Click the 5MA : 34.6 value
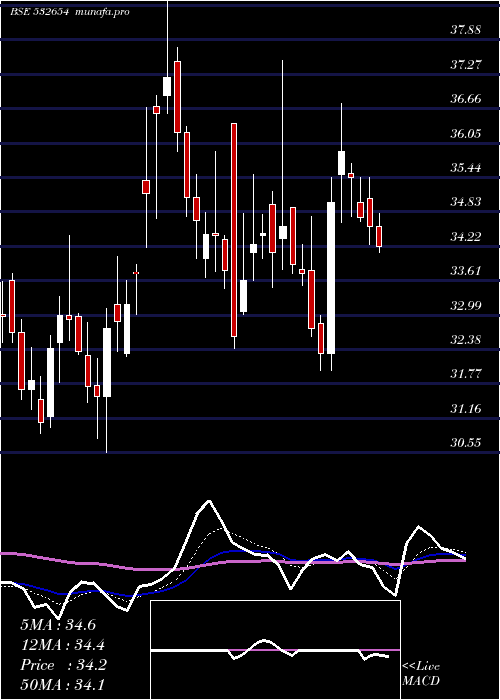500x700 pixels. (58, 625)
